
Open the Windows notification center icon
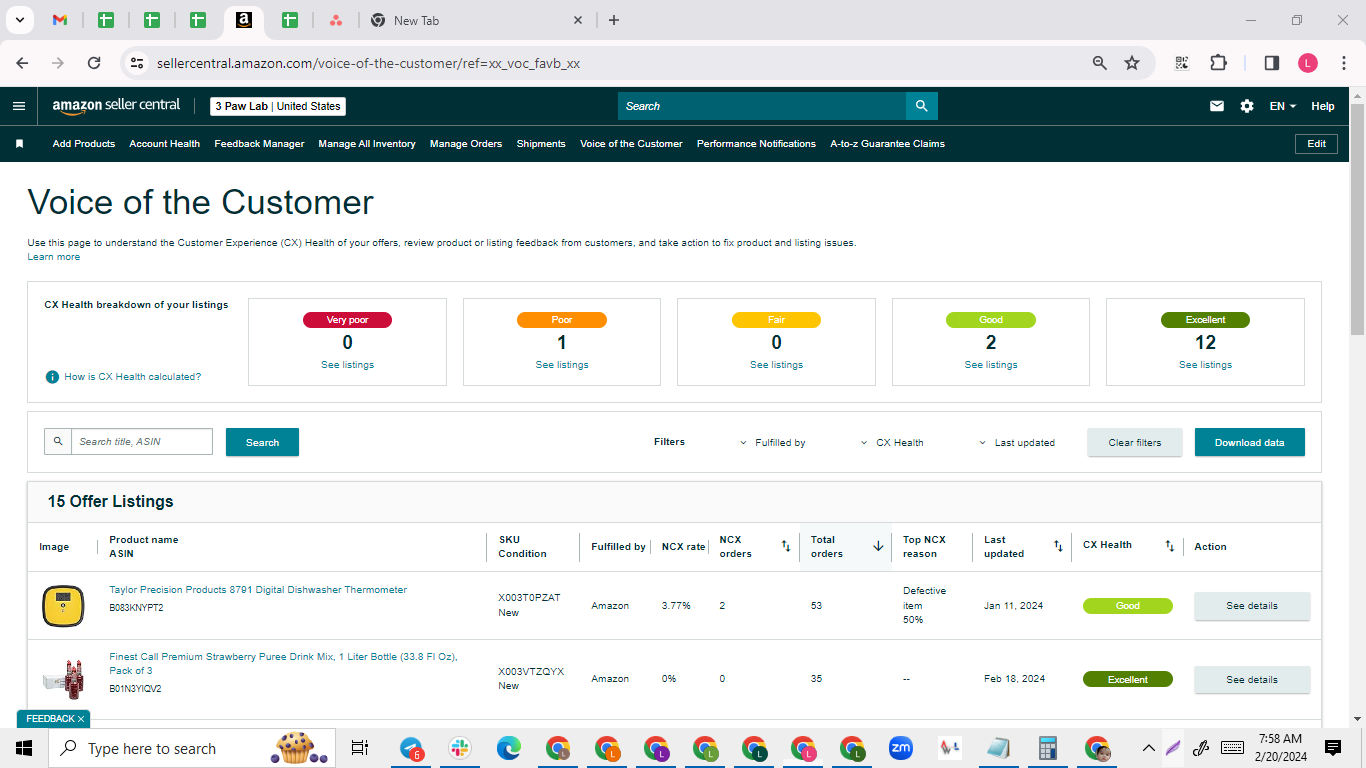1333,748
